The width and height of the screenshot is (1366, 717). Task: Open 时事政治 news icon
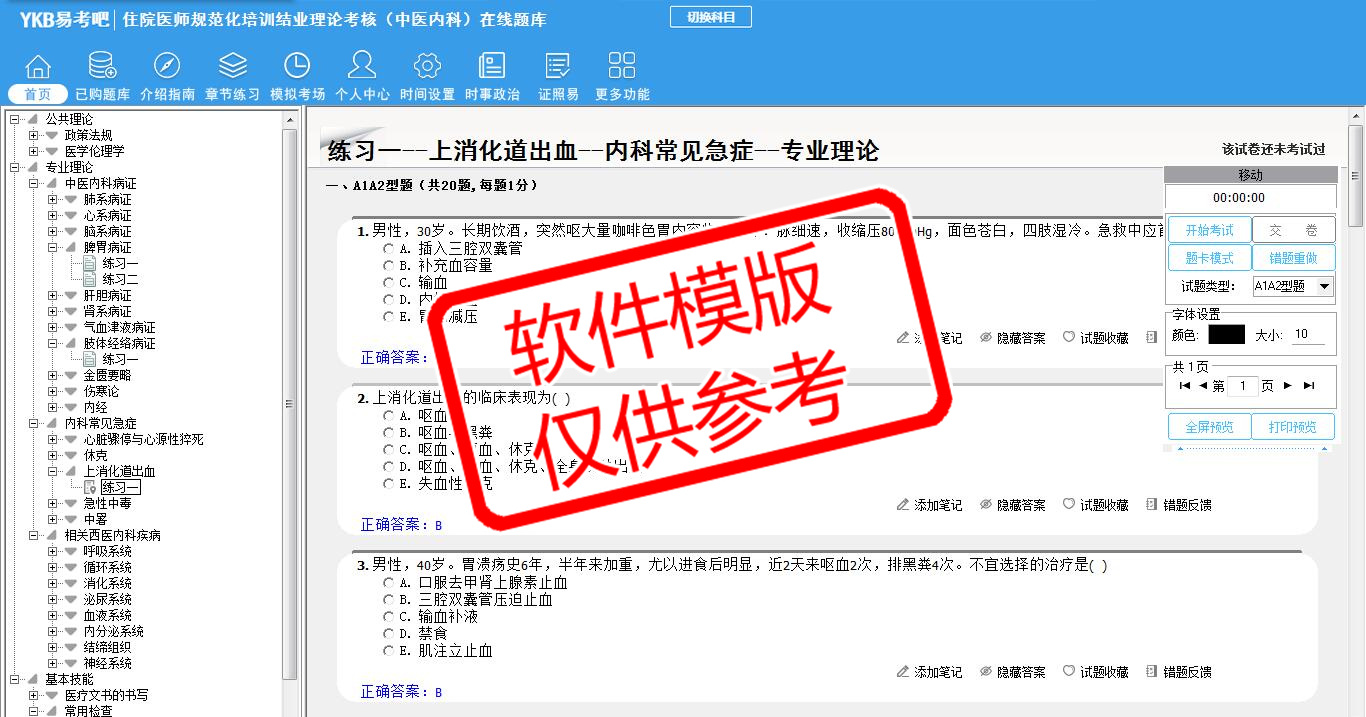pos(492,67)
